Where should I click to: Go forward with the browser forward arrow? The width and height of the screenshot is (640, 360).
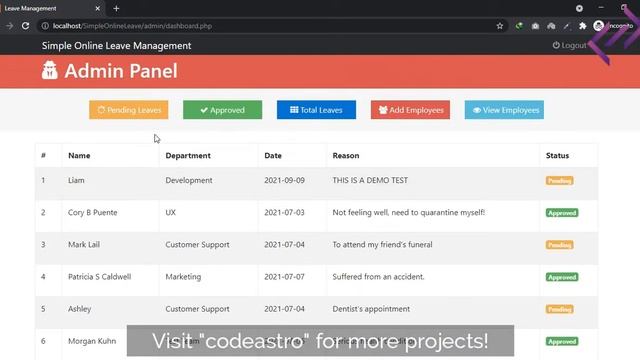(9, 26)
